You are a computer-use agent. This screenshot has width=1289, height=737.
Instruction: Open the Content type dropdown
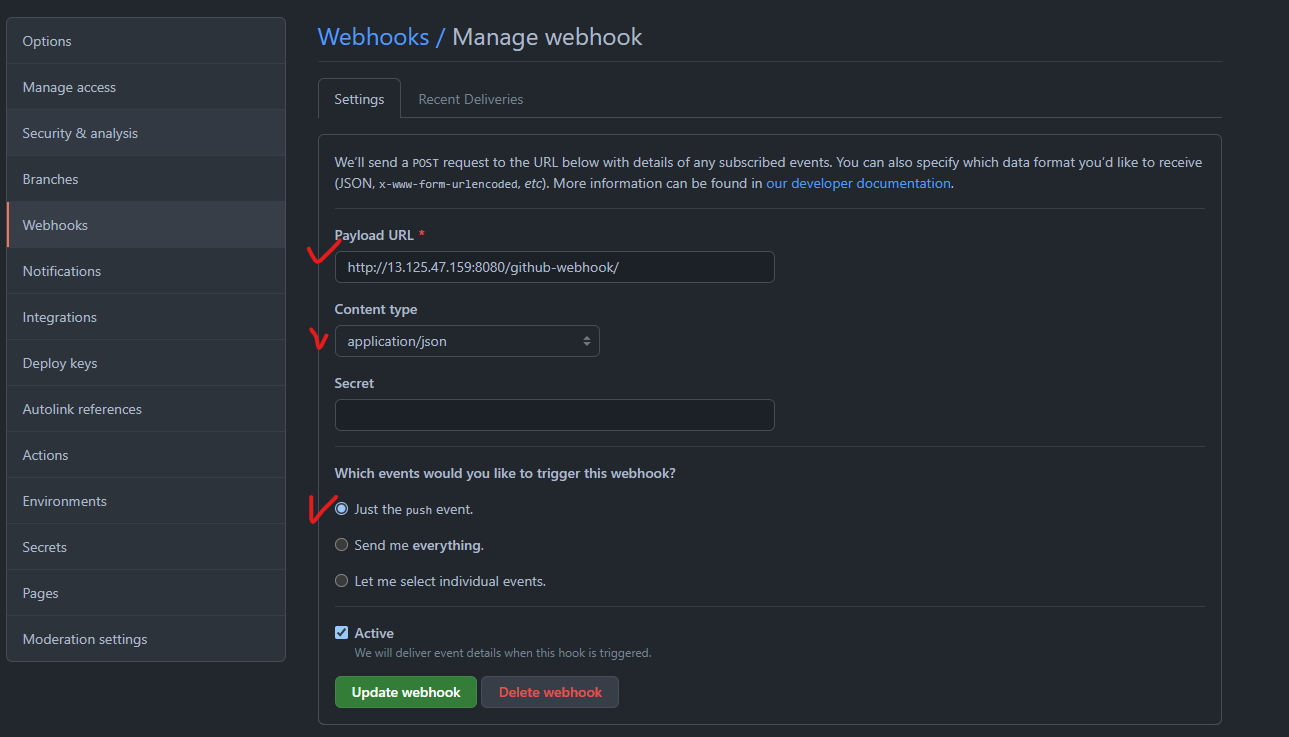pos(467,341)
